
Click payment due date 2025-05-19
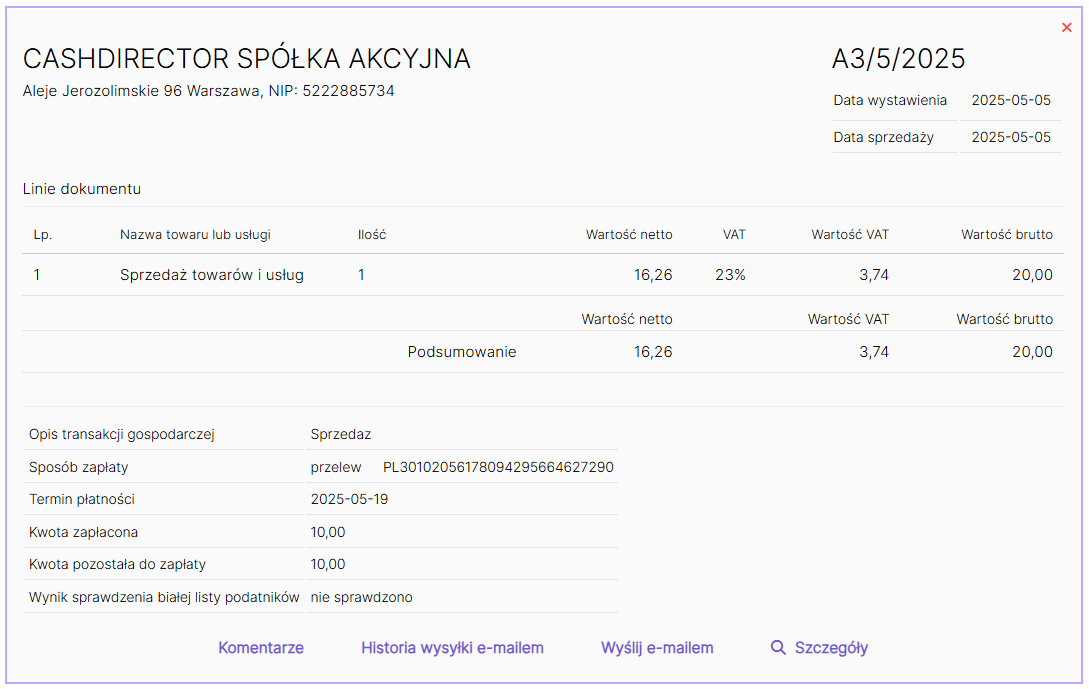tap(349, 499)
